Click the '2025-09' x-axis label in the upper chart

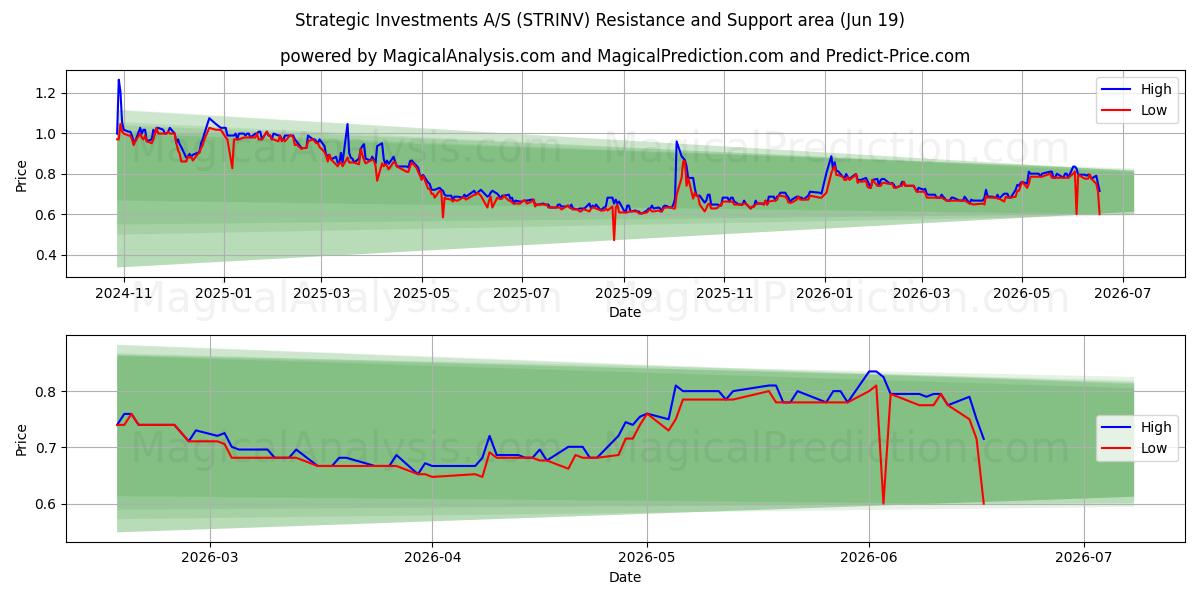[624, 295]
